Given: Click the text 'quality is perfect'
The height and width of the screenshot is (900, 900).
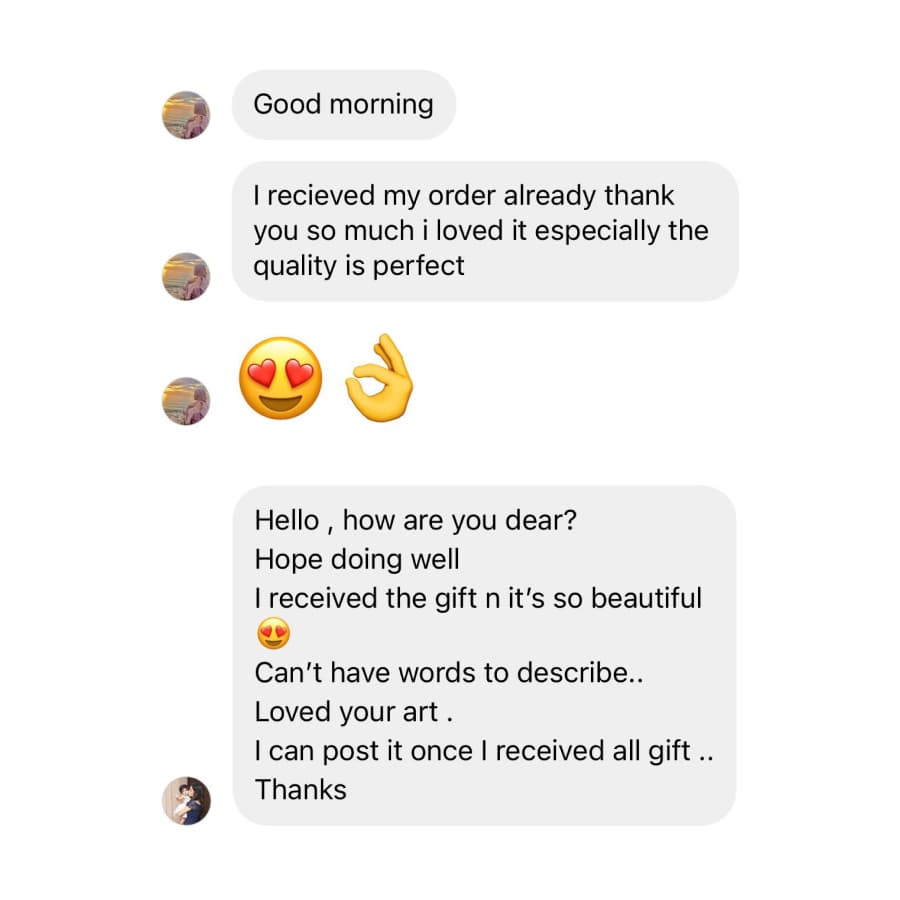Looking at the screenshot, I should pos(359,266).
